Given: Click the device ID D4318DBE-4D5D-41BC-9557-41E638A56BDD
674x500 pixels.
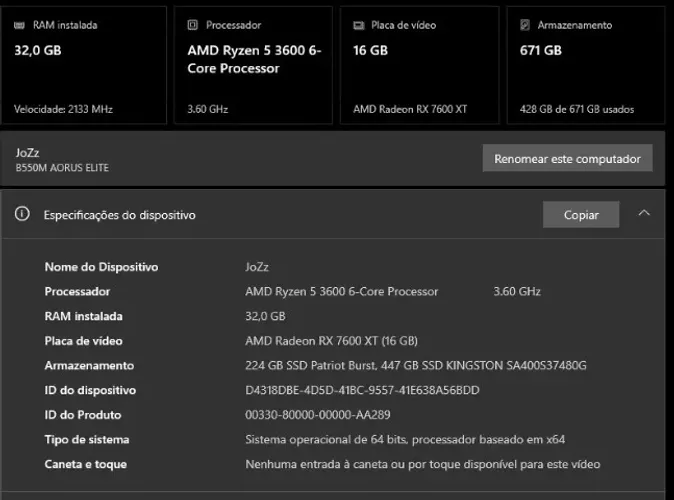Looking at the screenshot, I should click(362, 390).
